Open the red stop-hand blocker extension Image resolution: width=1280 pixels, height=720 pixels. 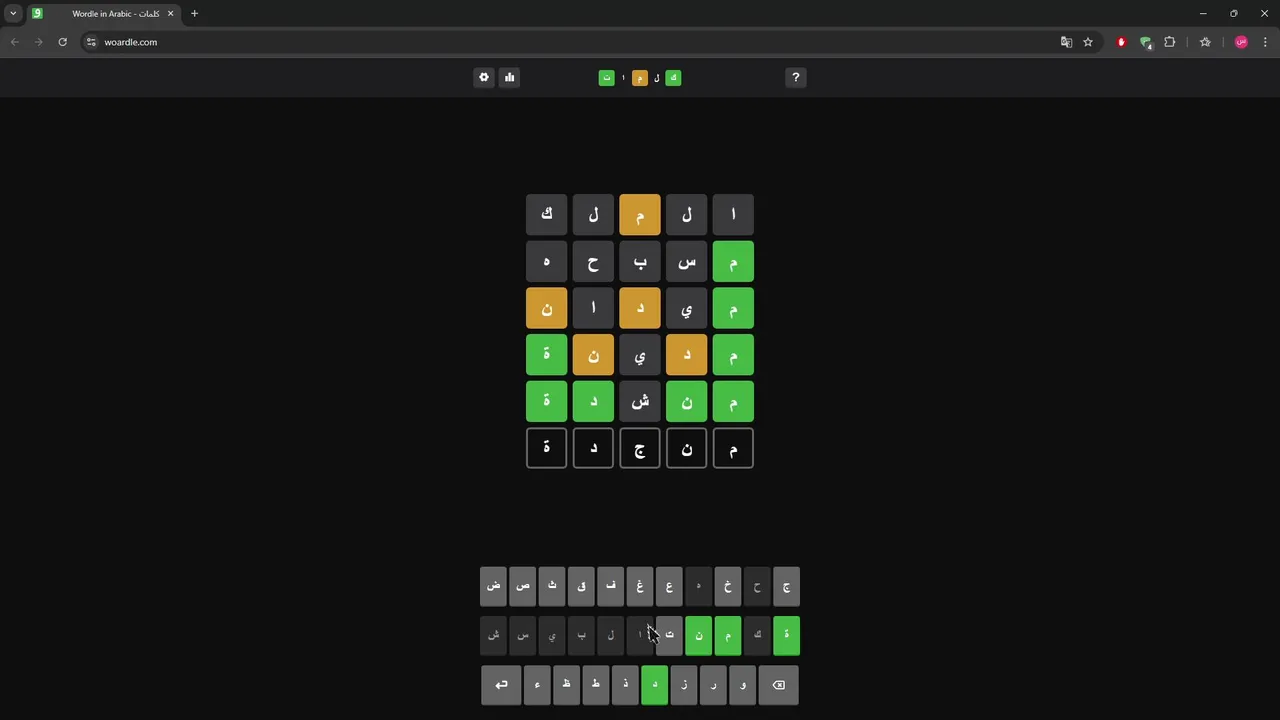point(1121,42)
